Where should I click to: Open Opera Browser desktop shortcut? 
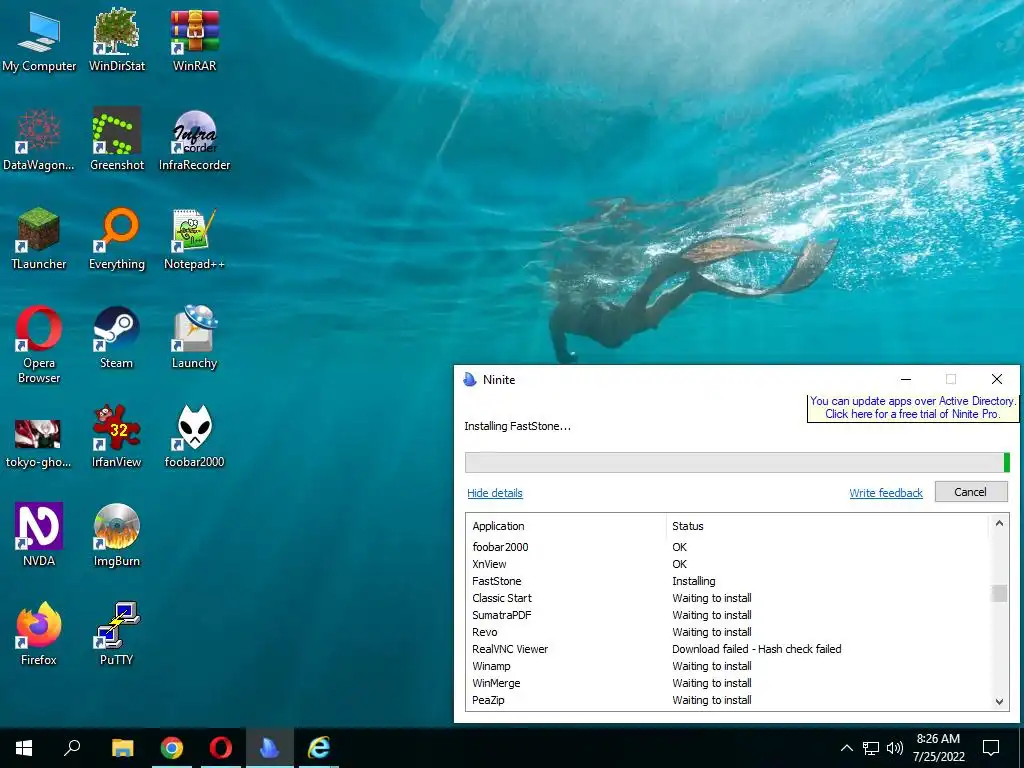pyautogui.click(x=39, y=345)
